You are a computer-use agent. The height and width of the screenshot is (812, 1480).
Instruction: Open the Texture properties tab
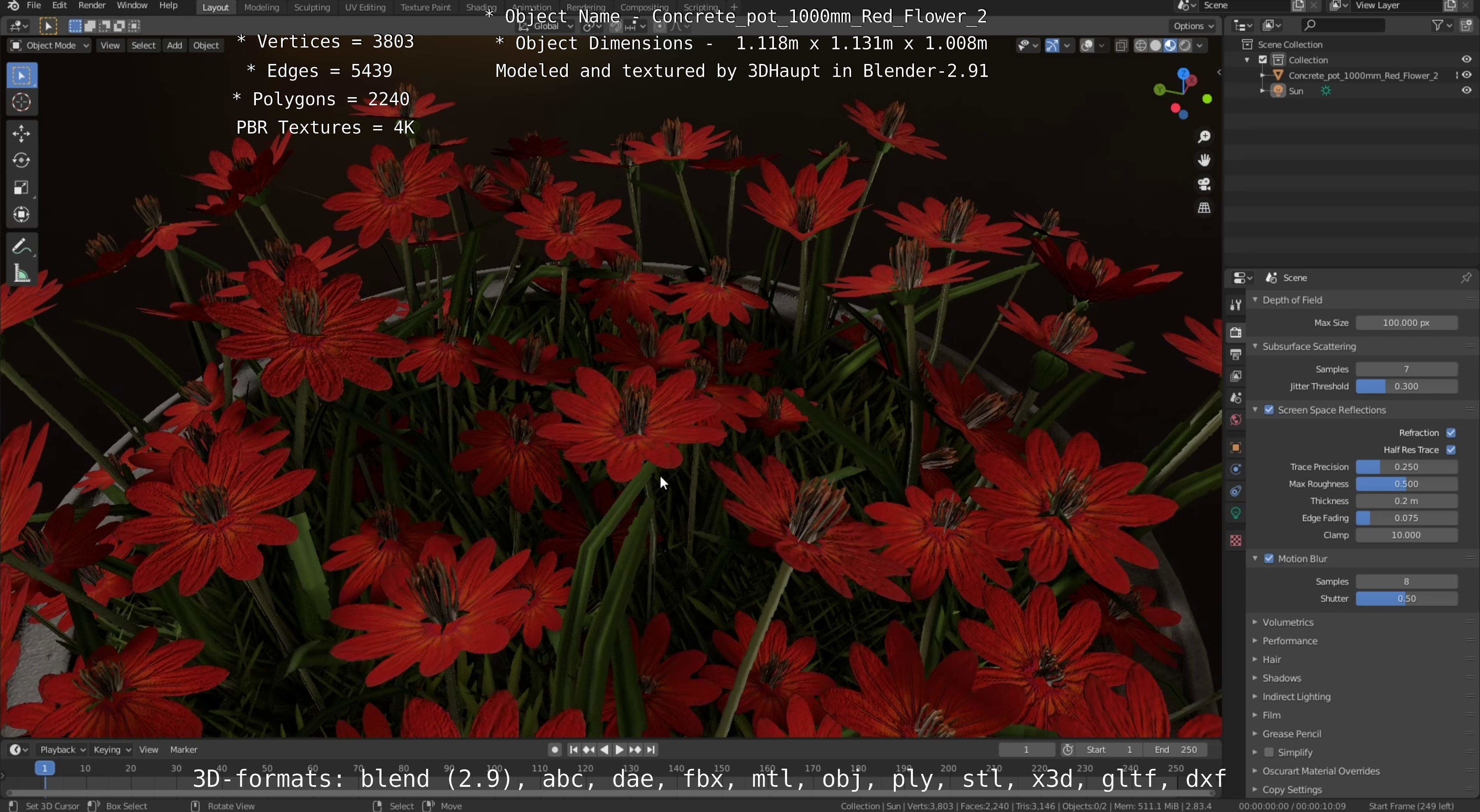[x=1236, y=540]
